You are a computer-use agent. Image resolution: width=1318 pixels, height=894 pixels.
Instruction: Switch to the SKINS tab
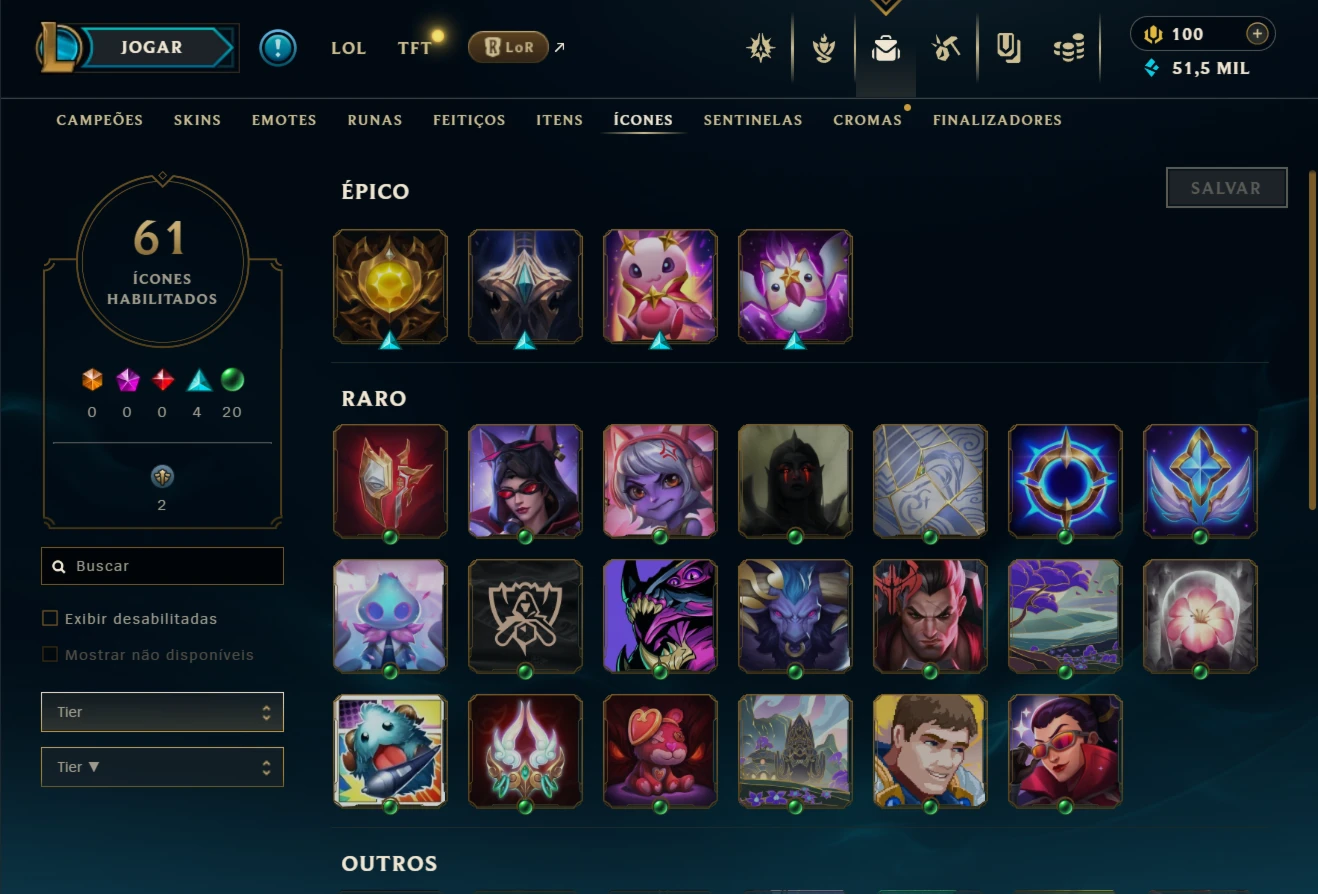[x=197, y=120]
